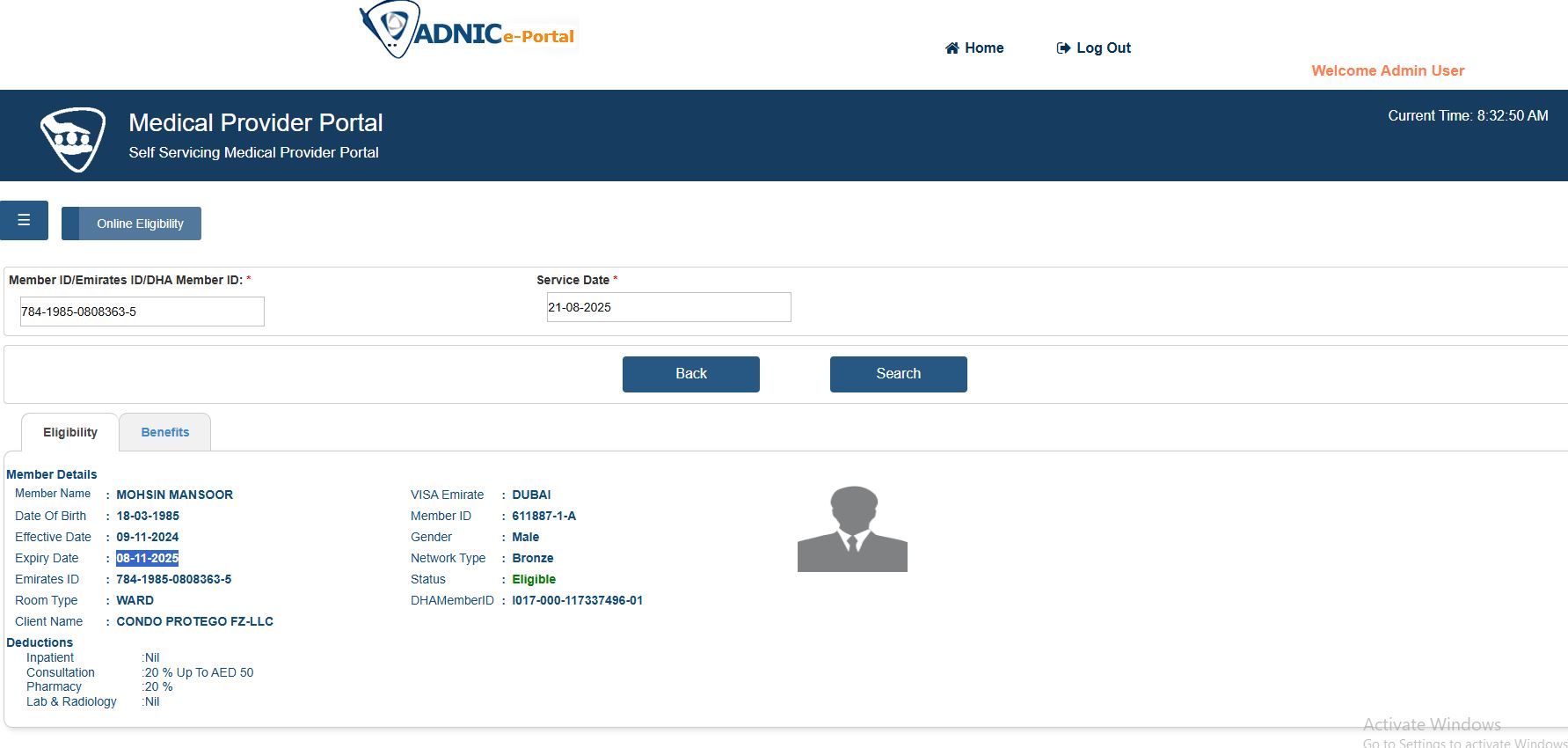Image resolution: width=1568 pixels, height=748 pixels.
Task: Click the highlighted Expiry Date value
Action: pos(147,558)
